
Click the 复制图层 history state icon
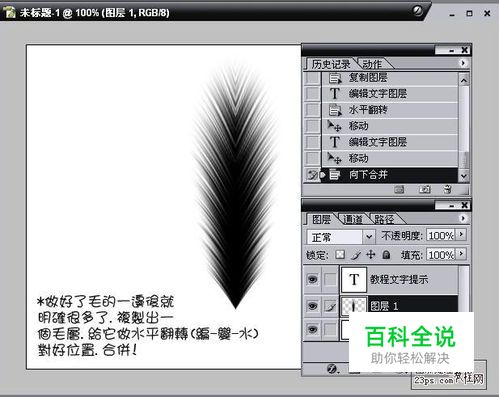point(335,78)
